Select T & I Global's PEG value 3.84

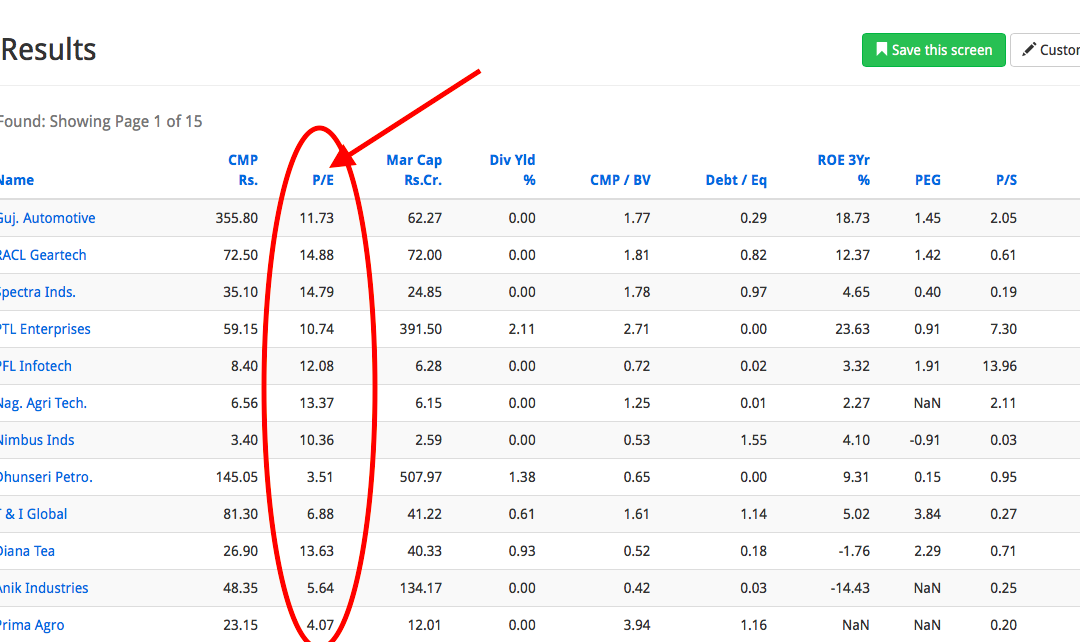(x=927, y=514)
